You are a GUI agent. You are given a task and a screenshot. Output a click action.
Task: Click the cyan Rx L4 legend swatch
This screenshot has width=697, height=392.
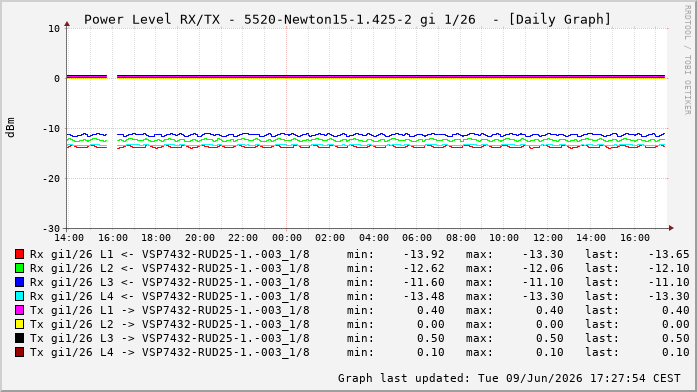pyautogui.click(x=19, y=296)
